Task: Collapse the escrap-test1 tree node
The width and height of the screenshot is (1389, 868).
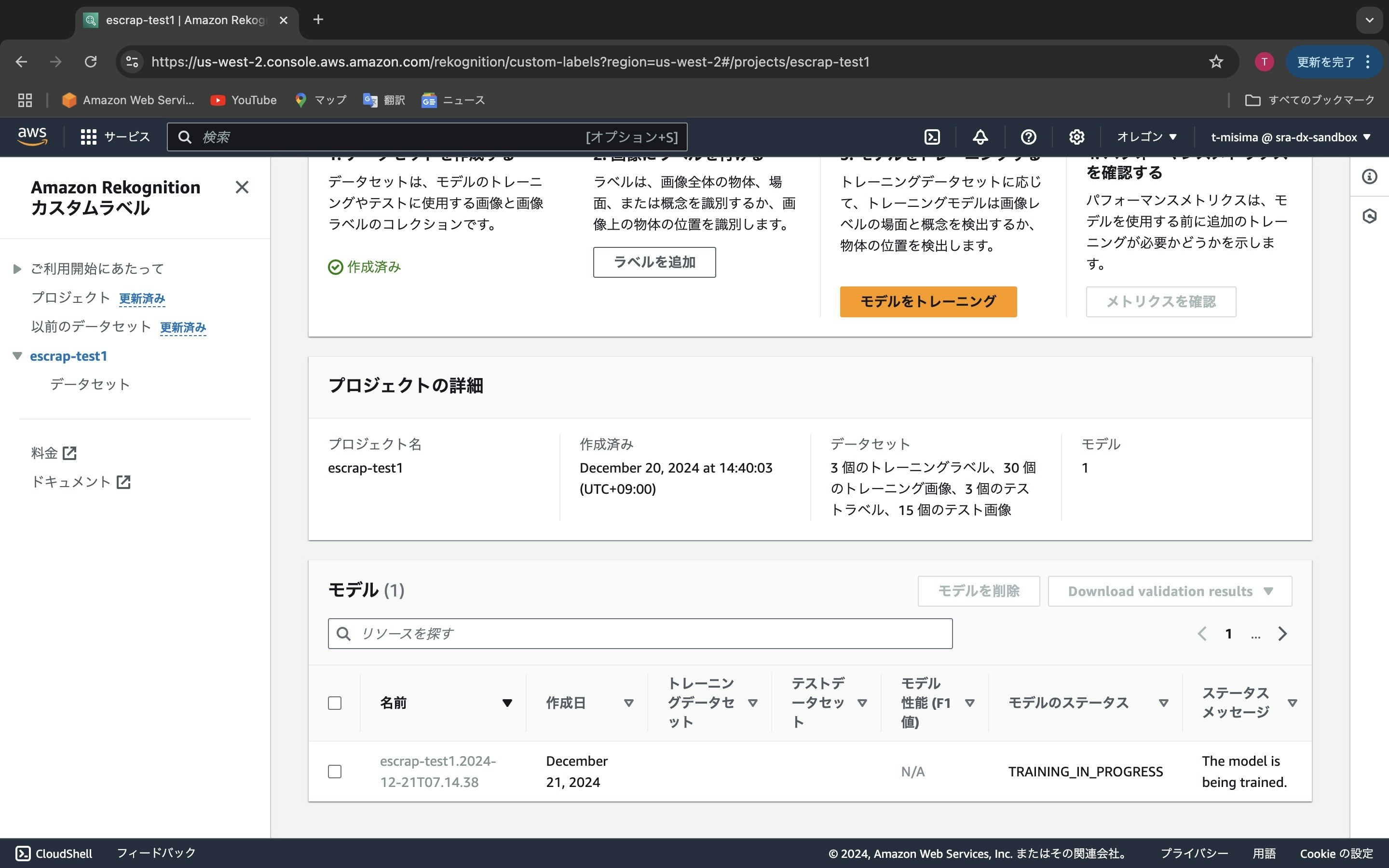Action: click(17, 356)
